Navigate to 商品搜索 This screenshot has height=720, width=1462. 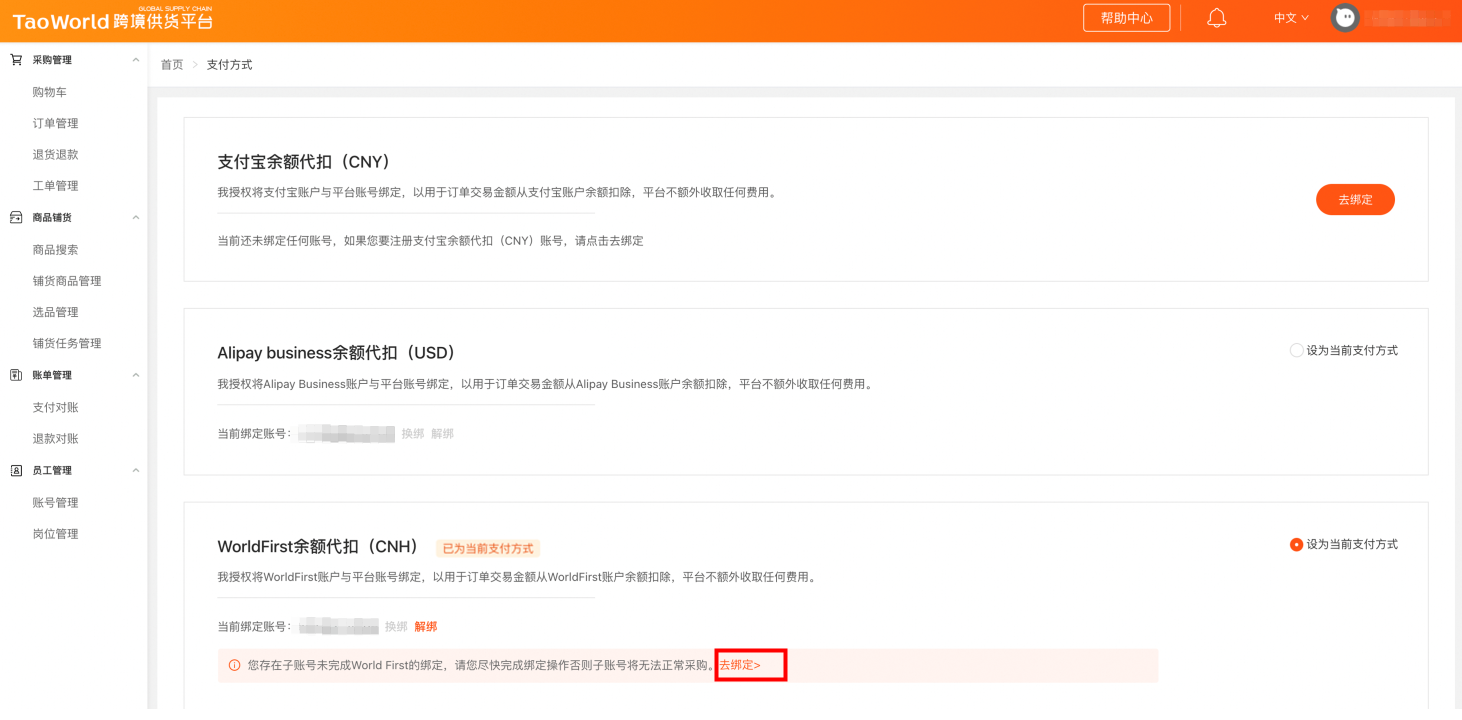tap(55, 249)
